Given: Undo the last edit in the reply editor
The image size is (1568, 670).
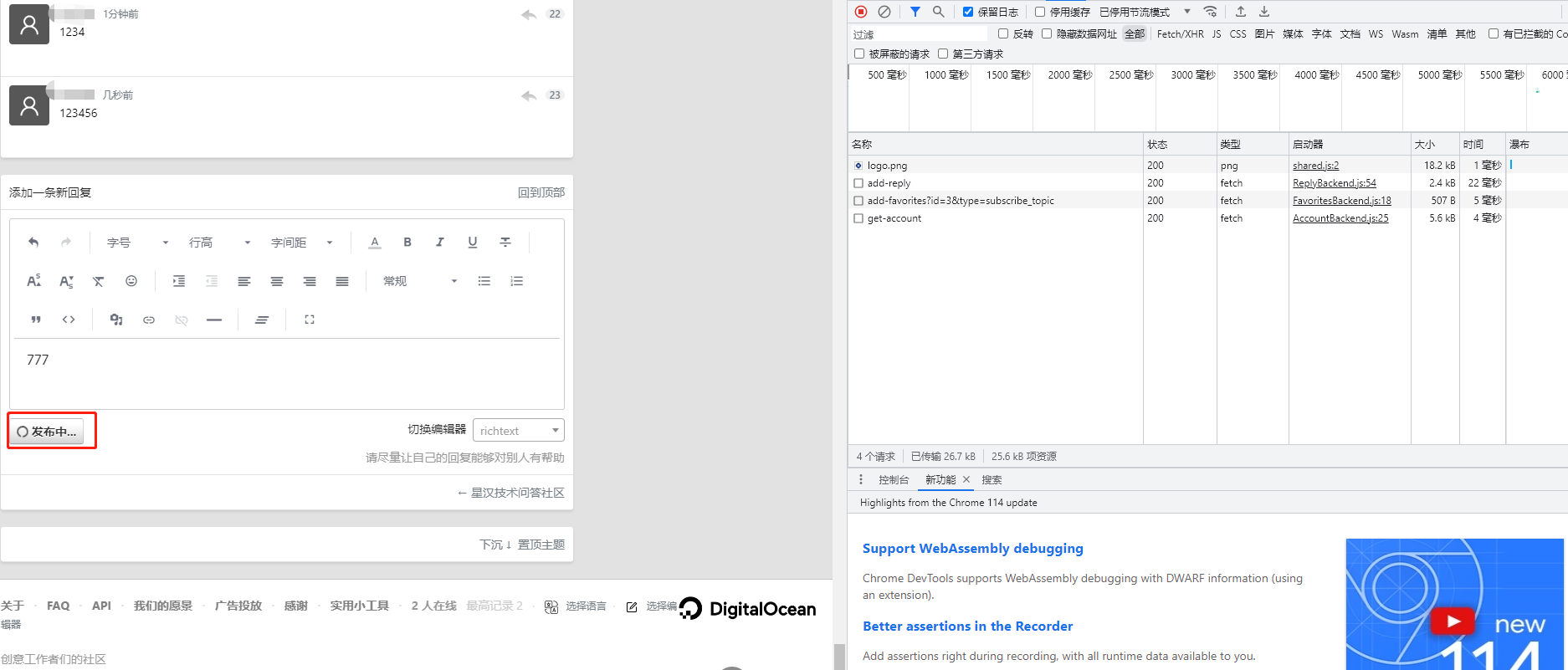Looking at the screenshot, I should pyautogui.click(x=33, y=243).
